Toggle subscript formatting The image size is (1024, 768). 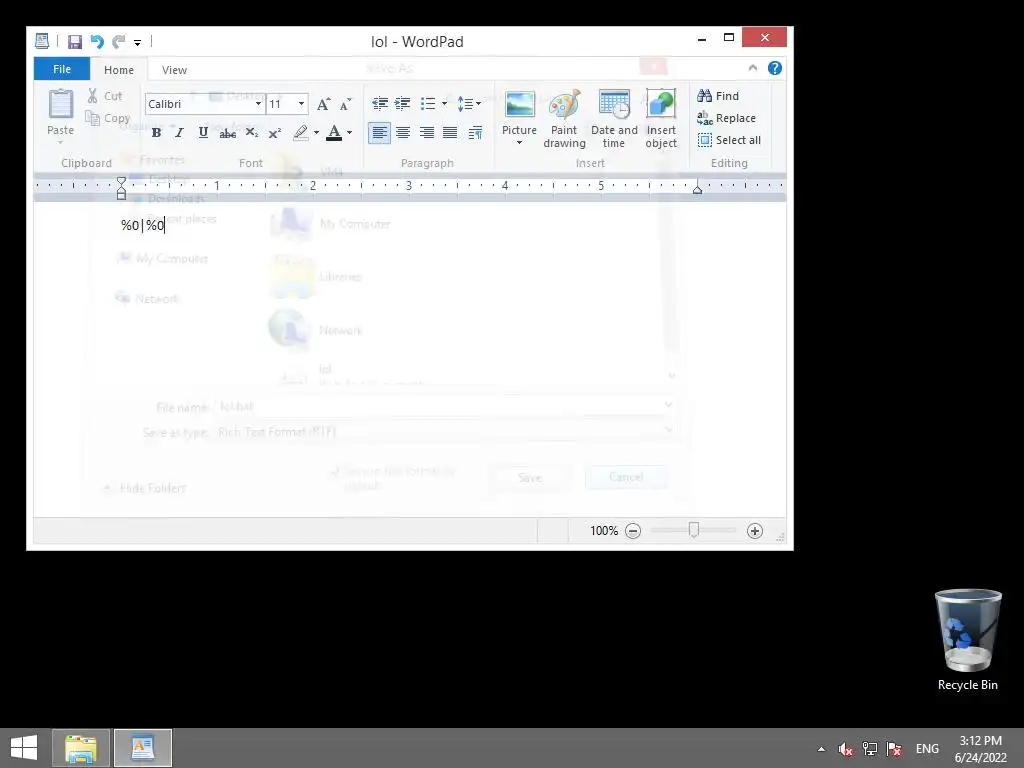[251, 133]
